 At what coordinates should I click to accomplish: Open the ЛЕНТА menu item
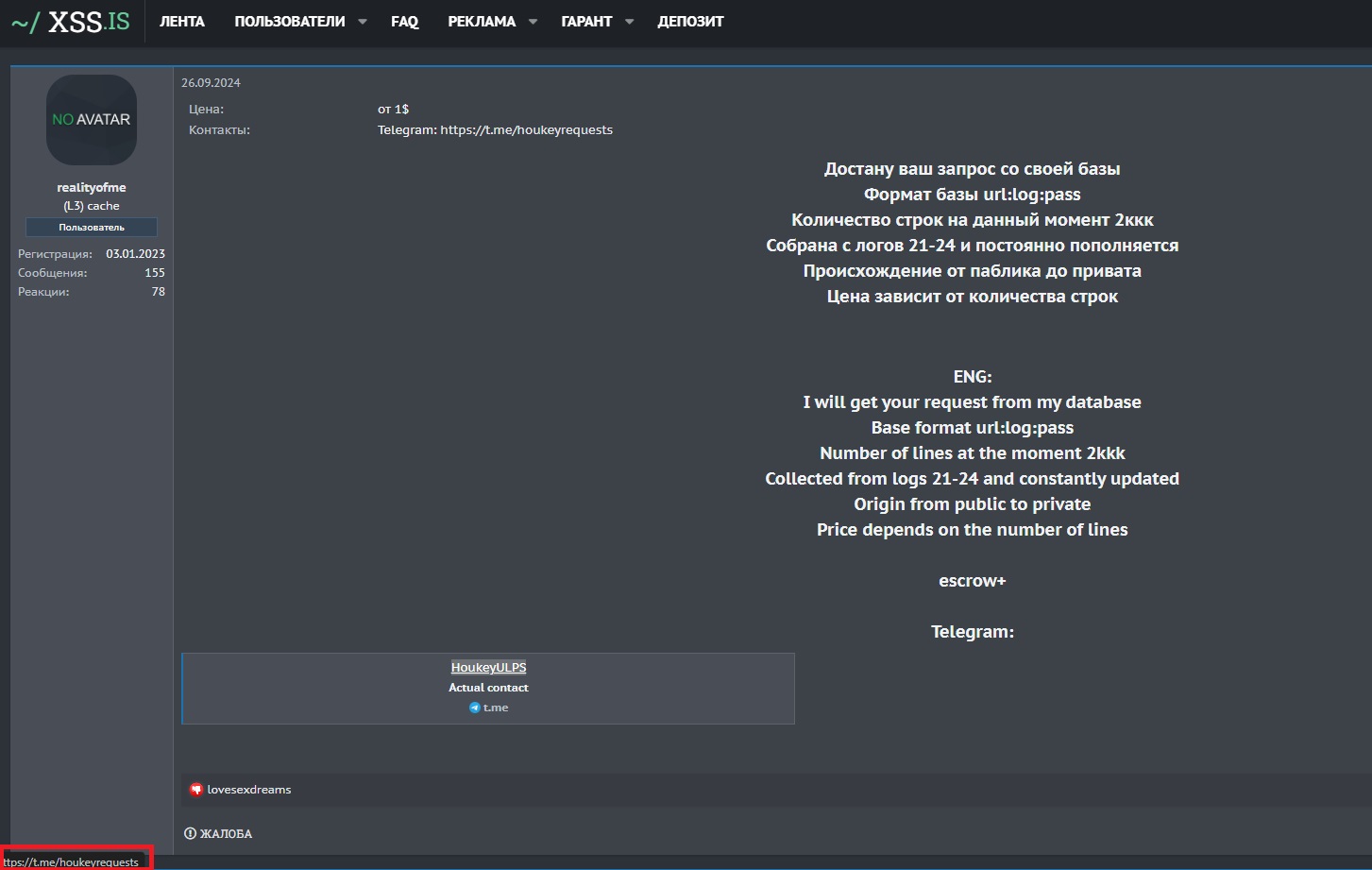pyautogui.click(x=182, y=22)
